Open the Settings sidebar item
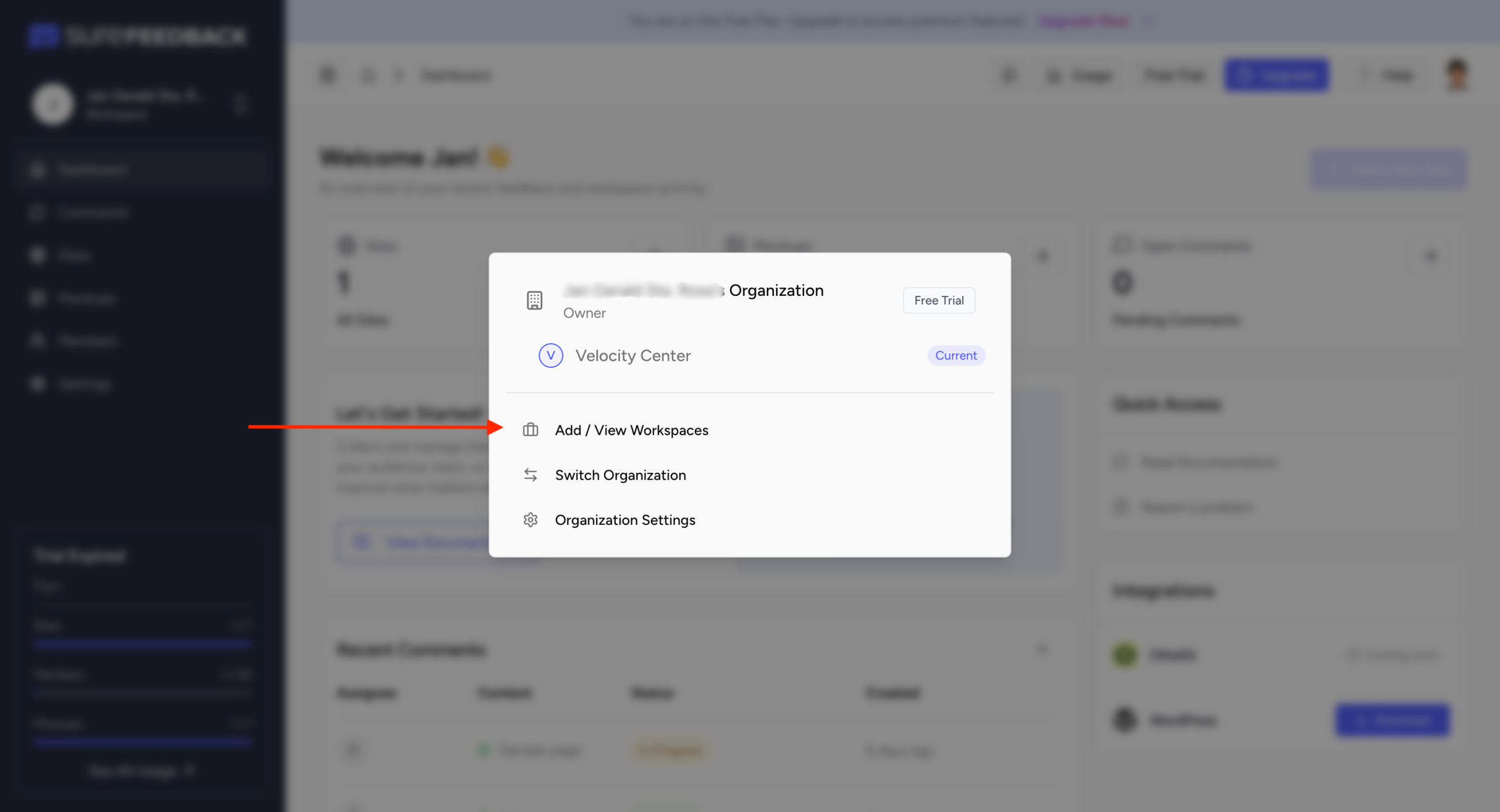 (84, 384)
